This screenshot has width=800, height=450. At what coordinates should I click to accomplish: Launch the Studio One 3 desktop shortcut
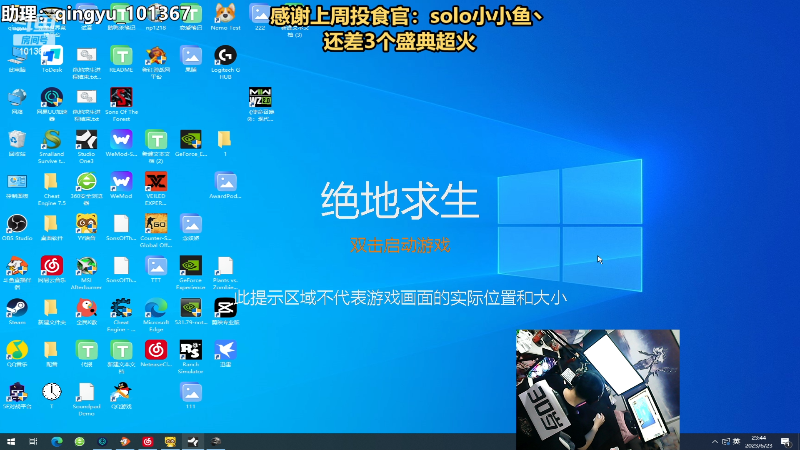coord(86,146)
